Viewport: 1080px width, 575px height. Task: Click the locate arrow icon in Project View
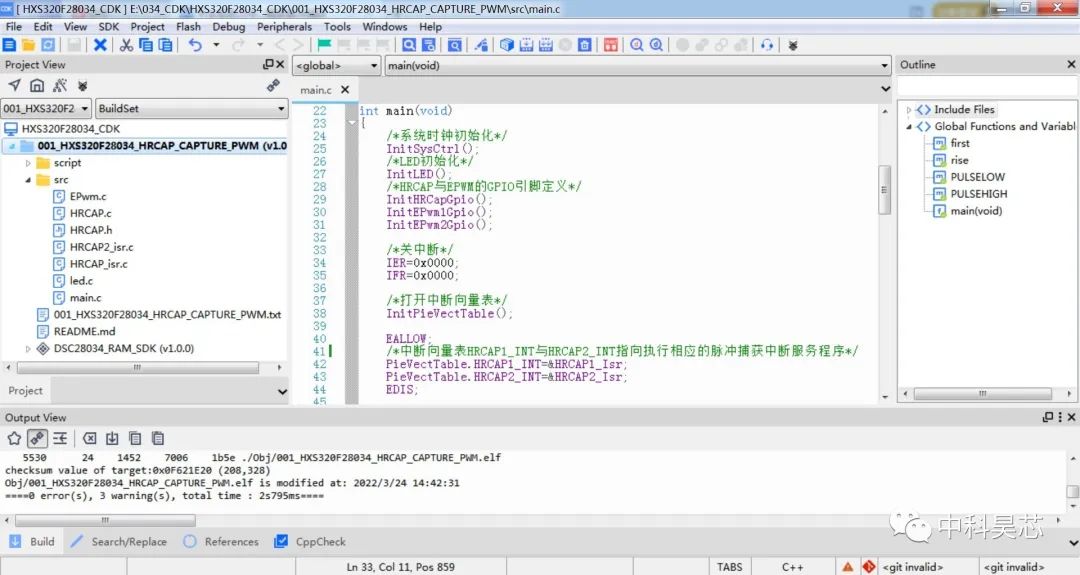point(14,85)
